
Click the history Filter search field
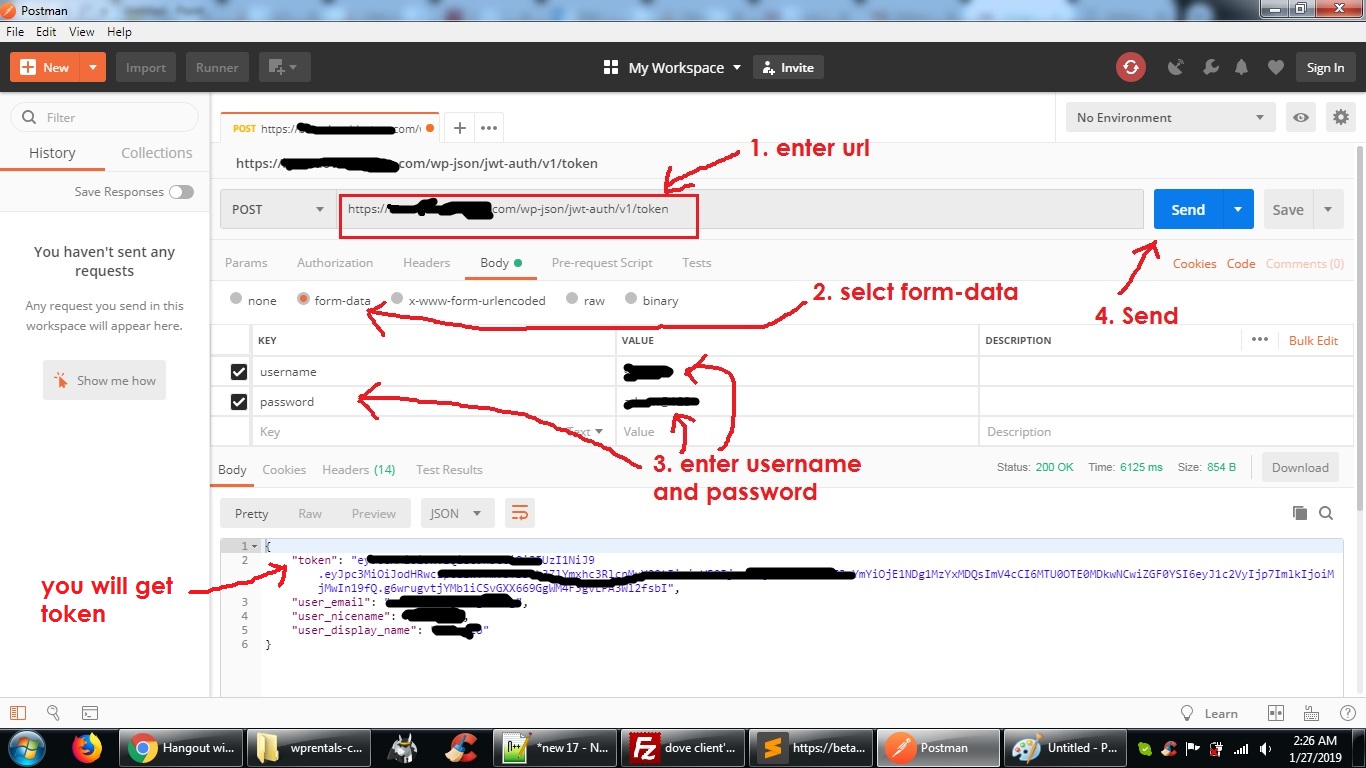click(104, 117)
